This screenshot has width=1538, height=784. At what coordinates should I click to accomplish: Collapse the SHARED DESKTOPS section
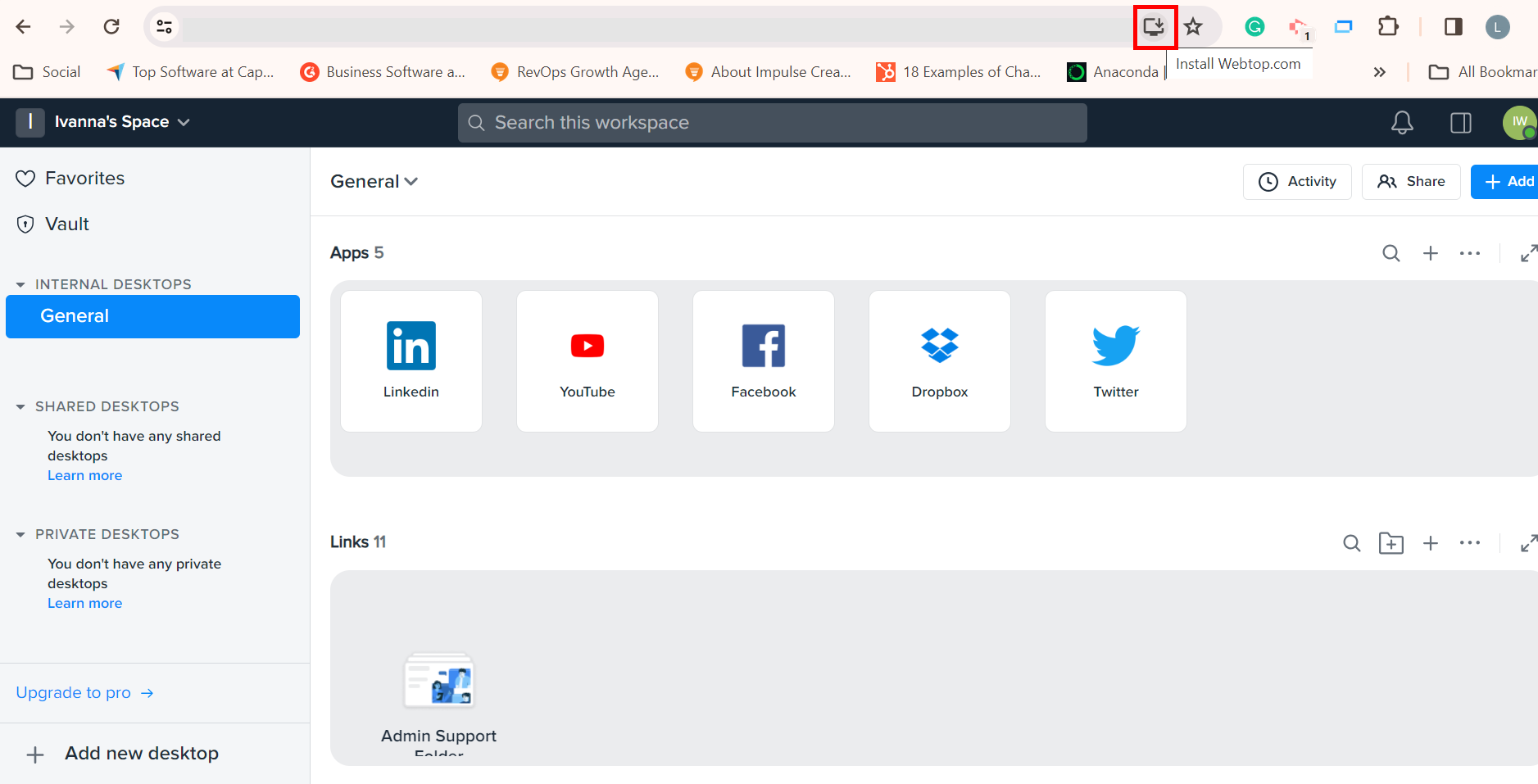point(20,406)
